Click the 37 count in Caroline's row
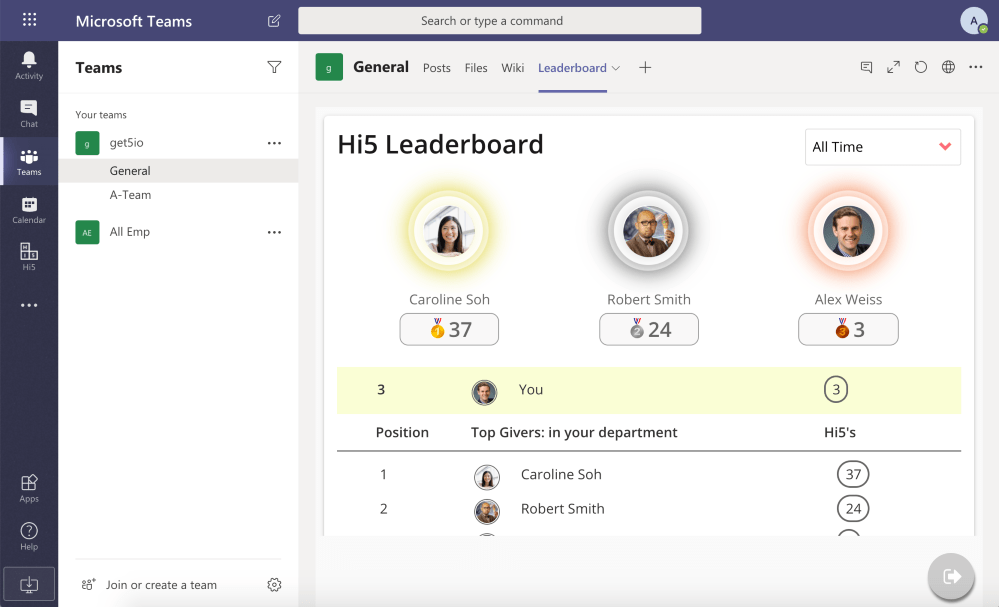 pos(853,474)
